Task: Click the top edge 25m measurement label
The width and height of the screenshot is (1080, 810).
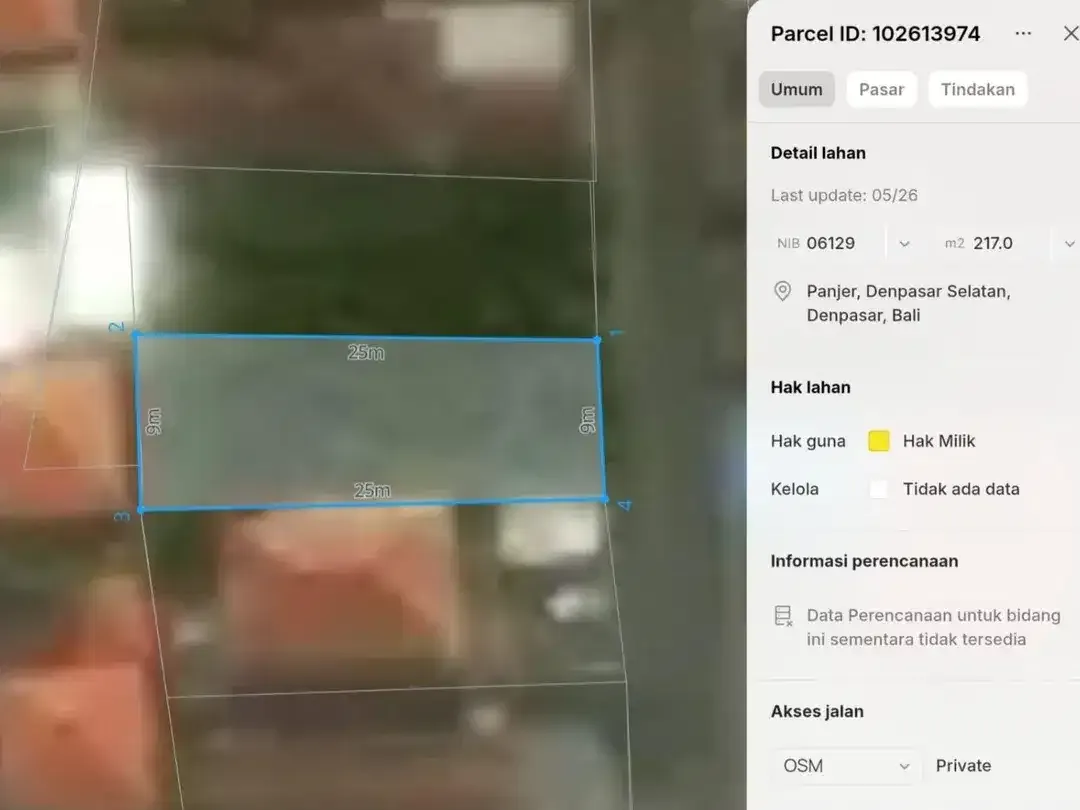Action: tap(366, 353)
